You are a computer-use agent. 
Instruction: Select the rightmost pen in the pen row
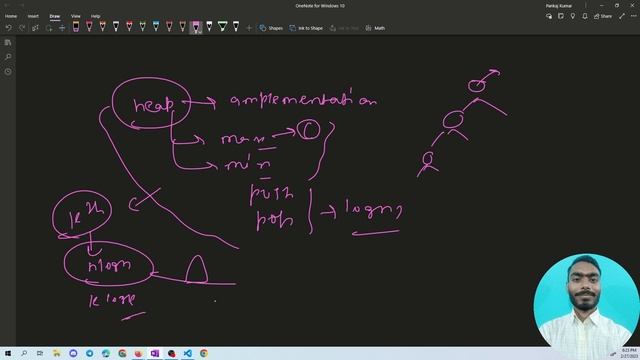click(236, 27)
